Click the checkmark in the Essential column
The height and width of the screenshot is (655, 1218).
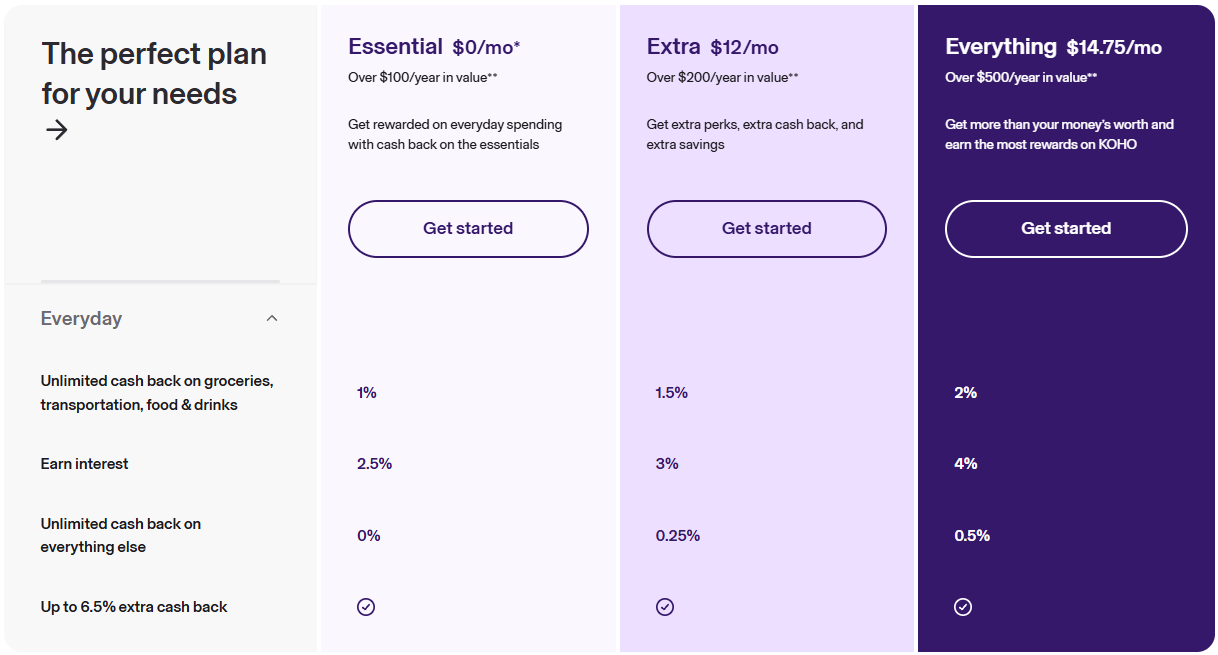[x=366, y=606]
